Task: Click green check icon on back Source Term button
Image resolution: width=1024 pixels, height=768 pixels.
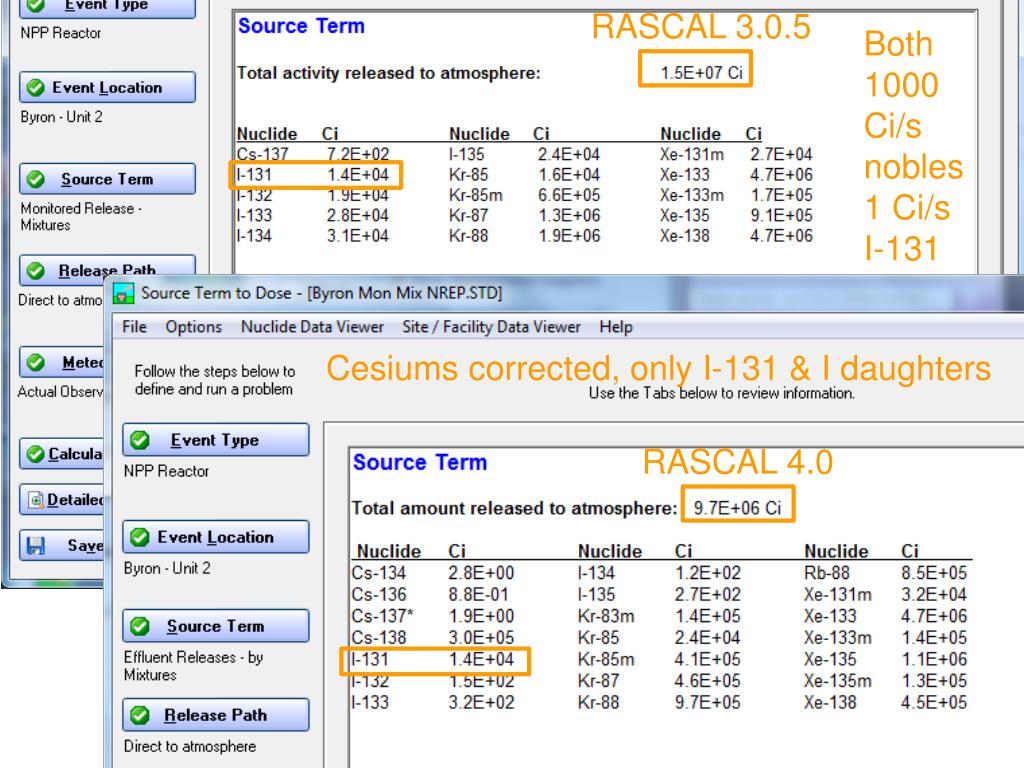Action: (x=36, y=179)
